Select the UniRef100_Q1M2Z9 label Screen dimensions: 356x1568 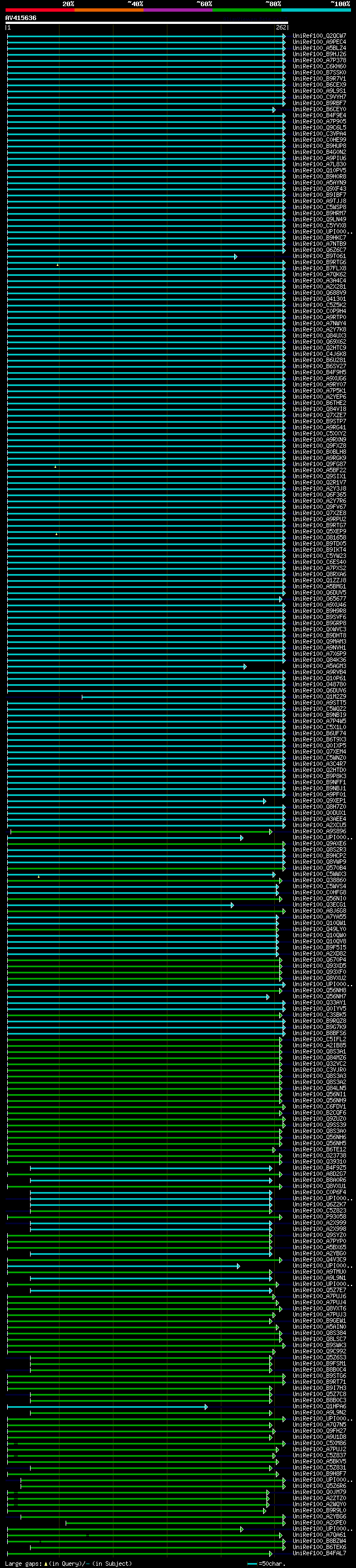(x=319, y=696)
